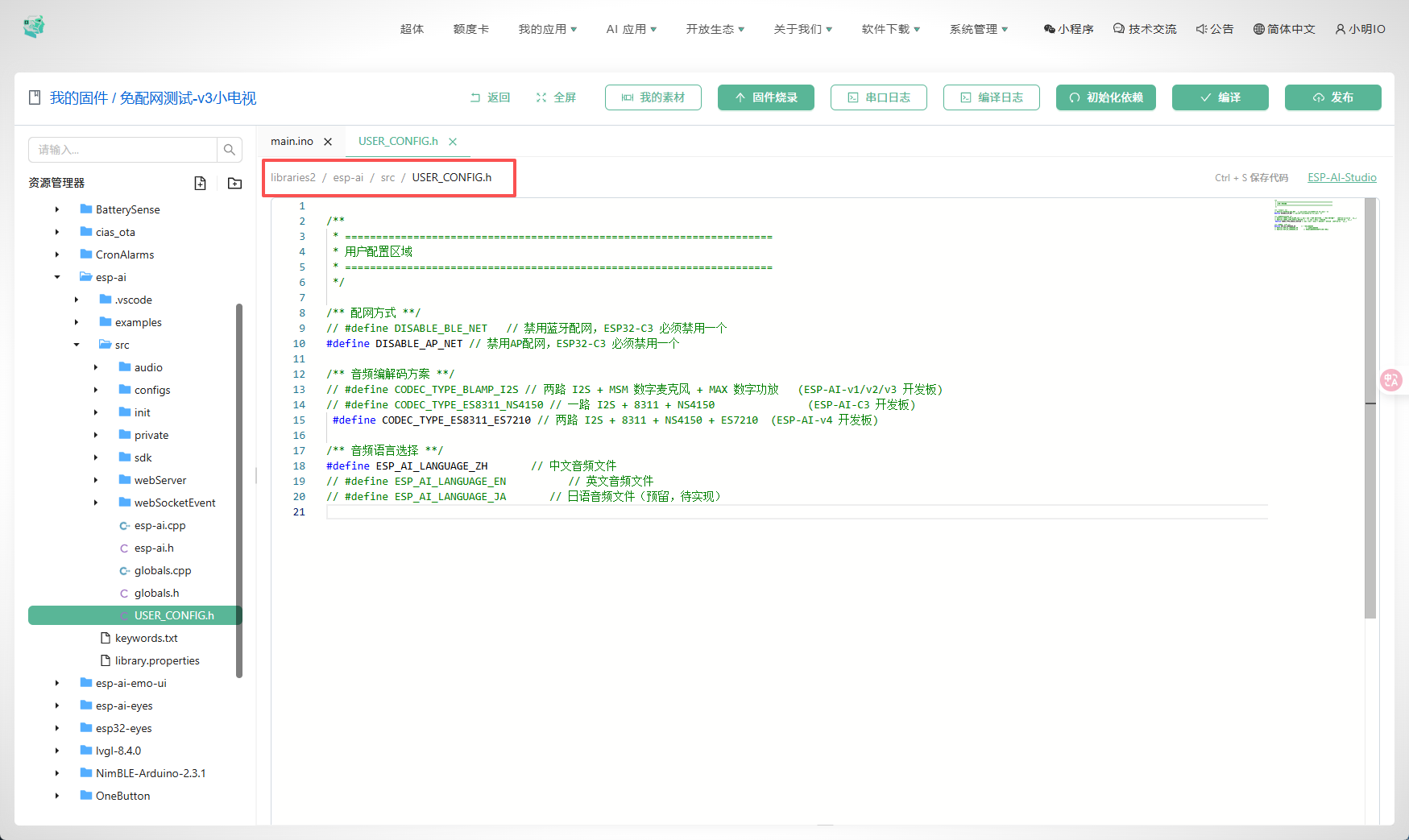Click the app logo in top left
This screenshot has height=840, width=1409.
34,27
